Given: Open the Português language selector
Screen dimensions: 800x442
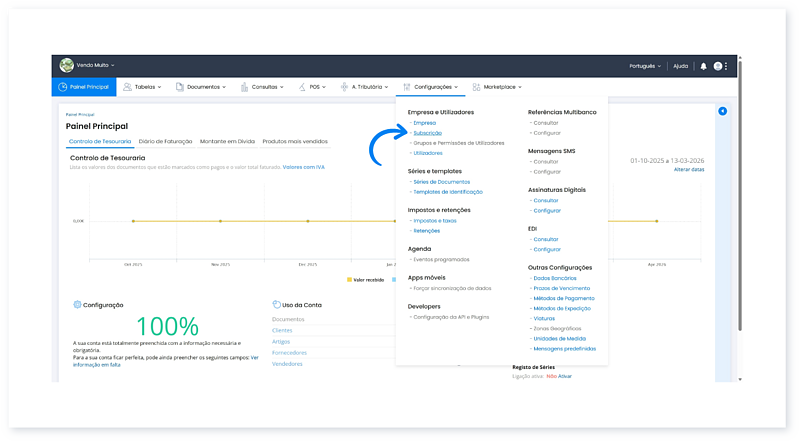Looking at the screenshot, I should (x=644, y=66).
